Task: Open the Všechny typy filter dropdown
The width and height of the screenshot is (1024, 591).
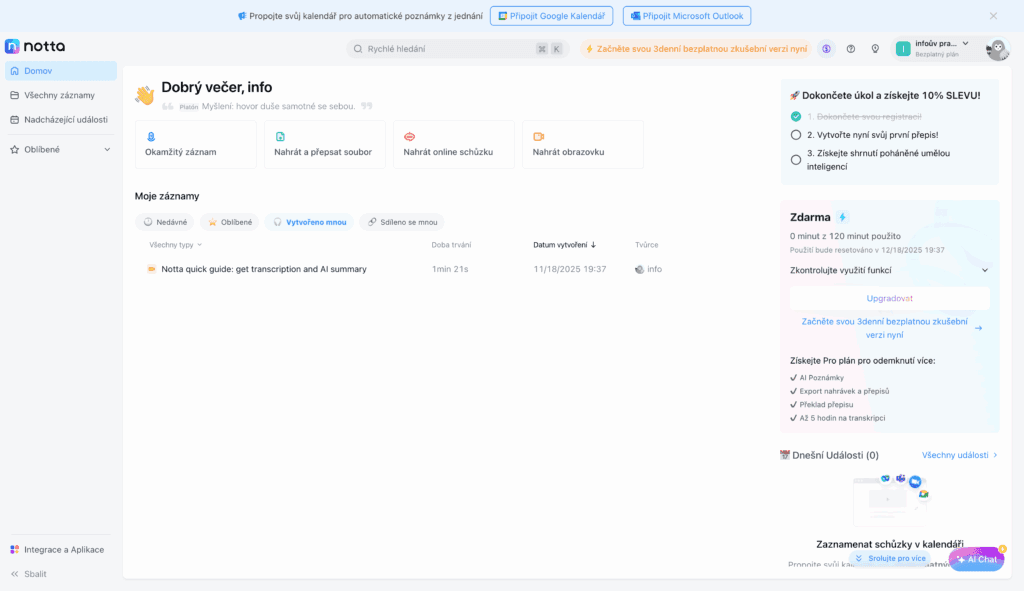Action: click(176, 244)
